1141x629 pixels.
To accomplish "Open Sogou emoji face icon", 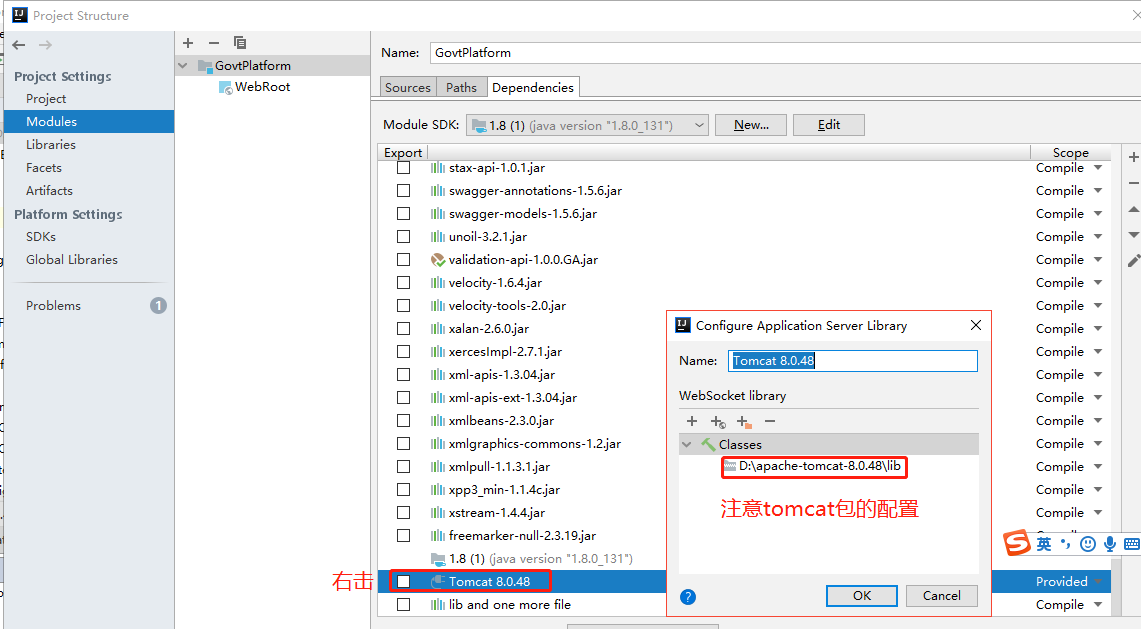I will pos(1088,544).
